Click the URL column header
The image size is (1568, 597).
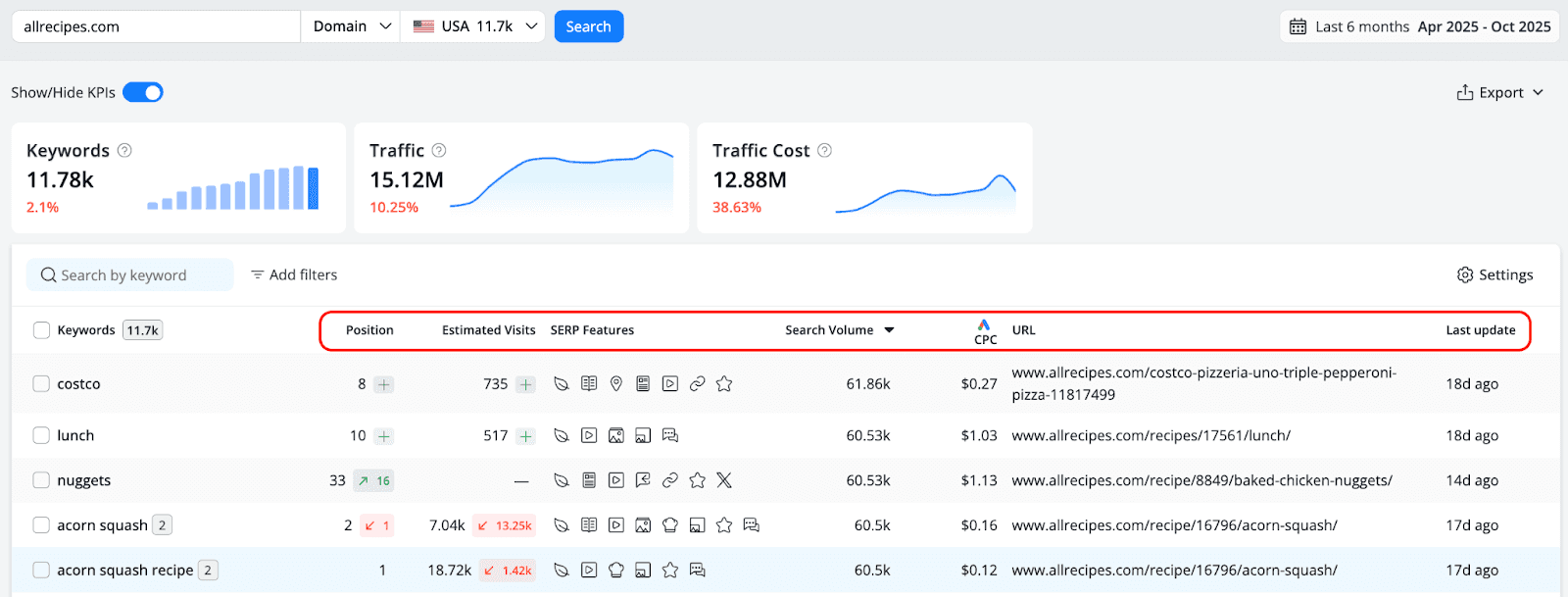[x=1023, y=330]
